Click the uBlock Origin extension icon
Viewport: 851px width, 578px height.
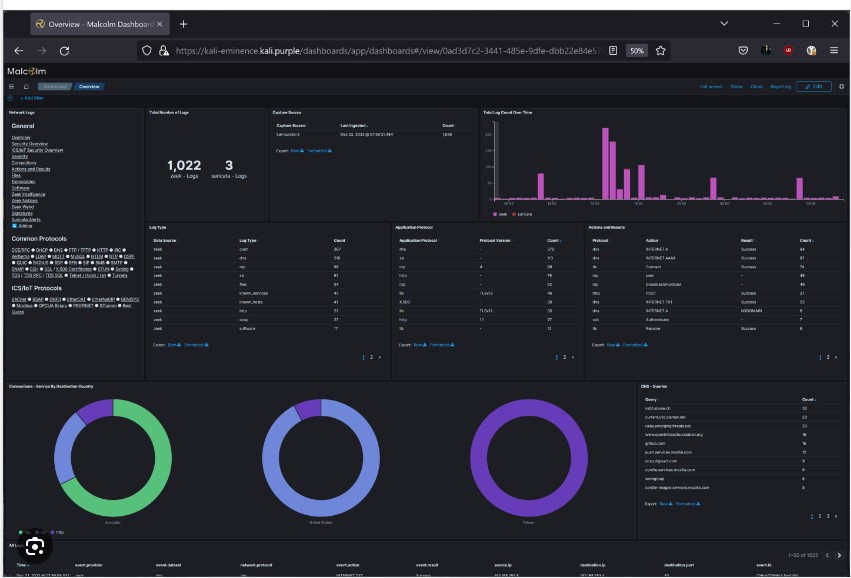click(x=788, y=50)
